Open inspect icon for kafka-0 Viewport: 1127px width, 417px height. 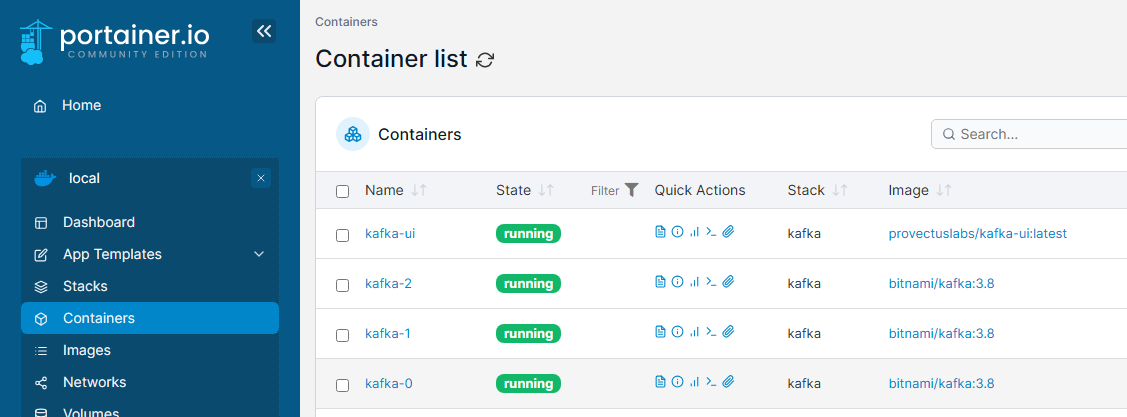tap(677, 381)
